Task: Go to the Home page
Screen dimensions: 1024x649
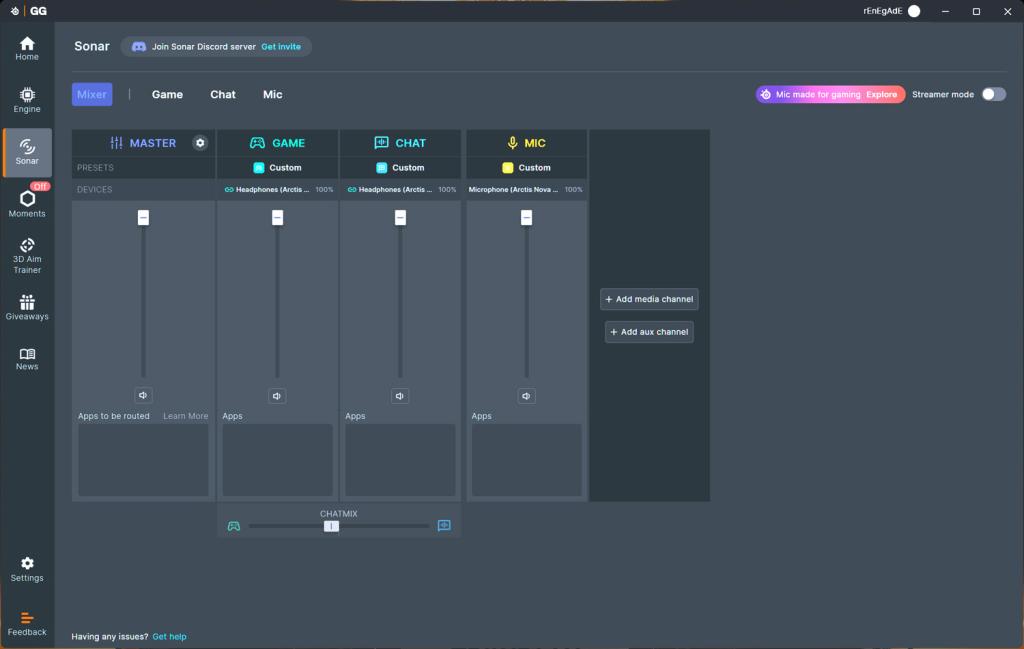Action: [x=27, y=48]
